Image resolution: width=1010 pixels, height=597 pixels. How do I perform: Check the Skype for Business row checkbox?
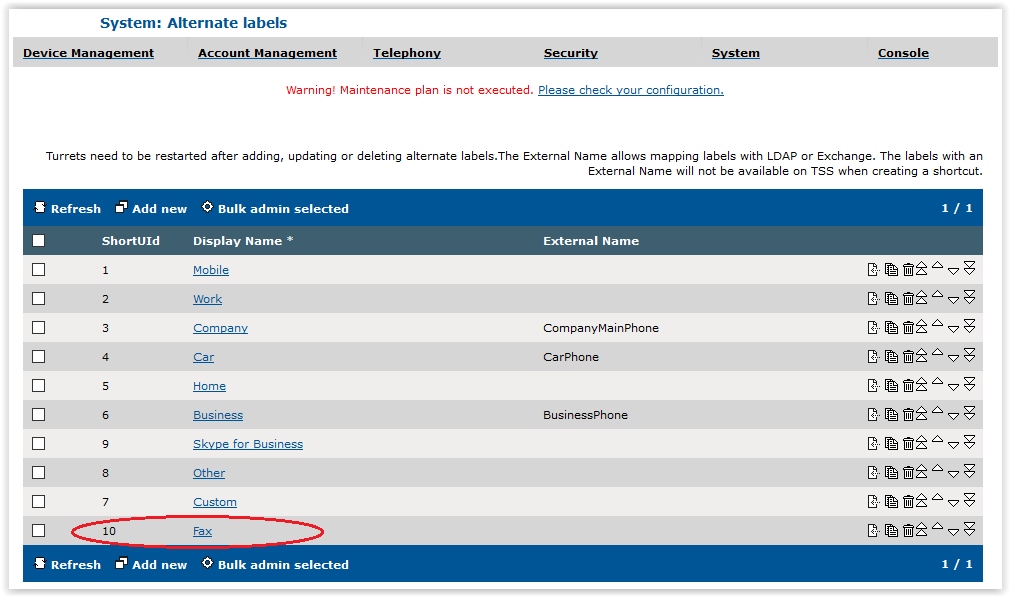point(39,444)
